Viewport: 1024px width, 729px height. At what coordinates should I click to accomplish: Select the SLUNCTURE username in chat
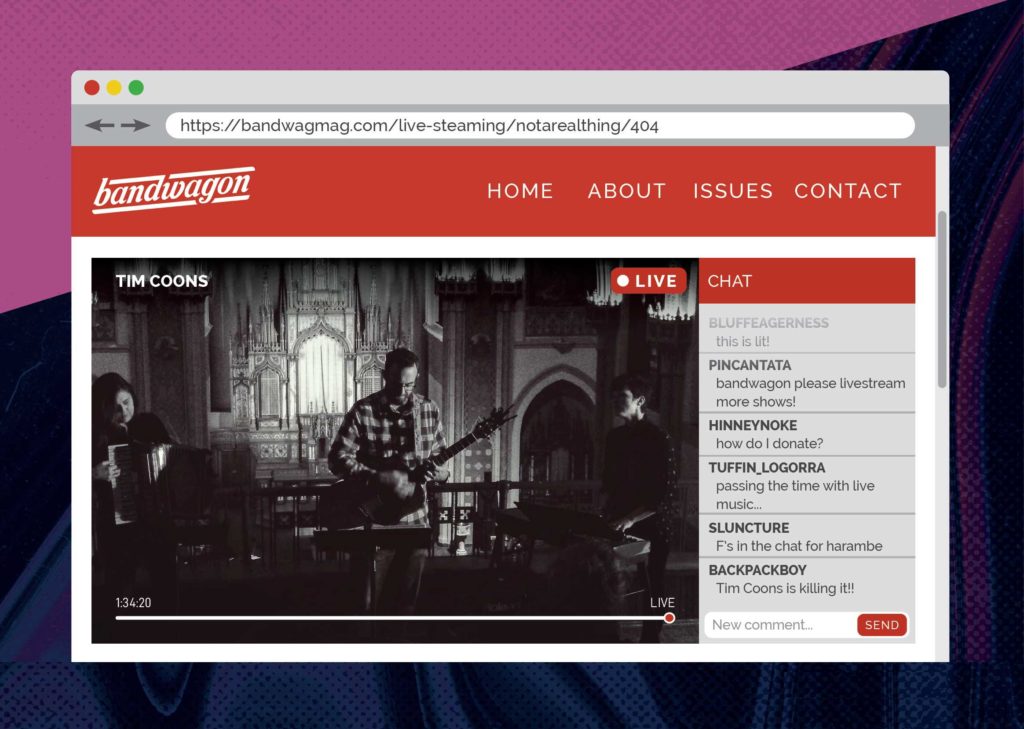[x=749, y=528]
